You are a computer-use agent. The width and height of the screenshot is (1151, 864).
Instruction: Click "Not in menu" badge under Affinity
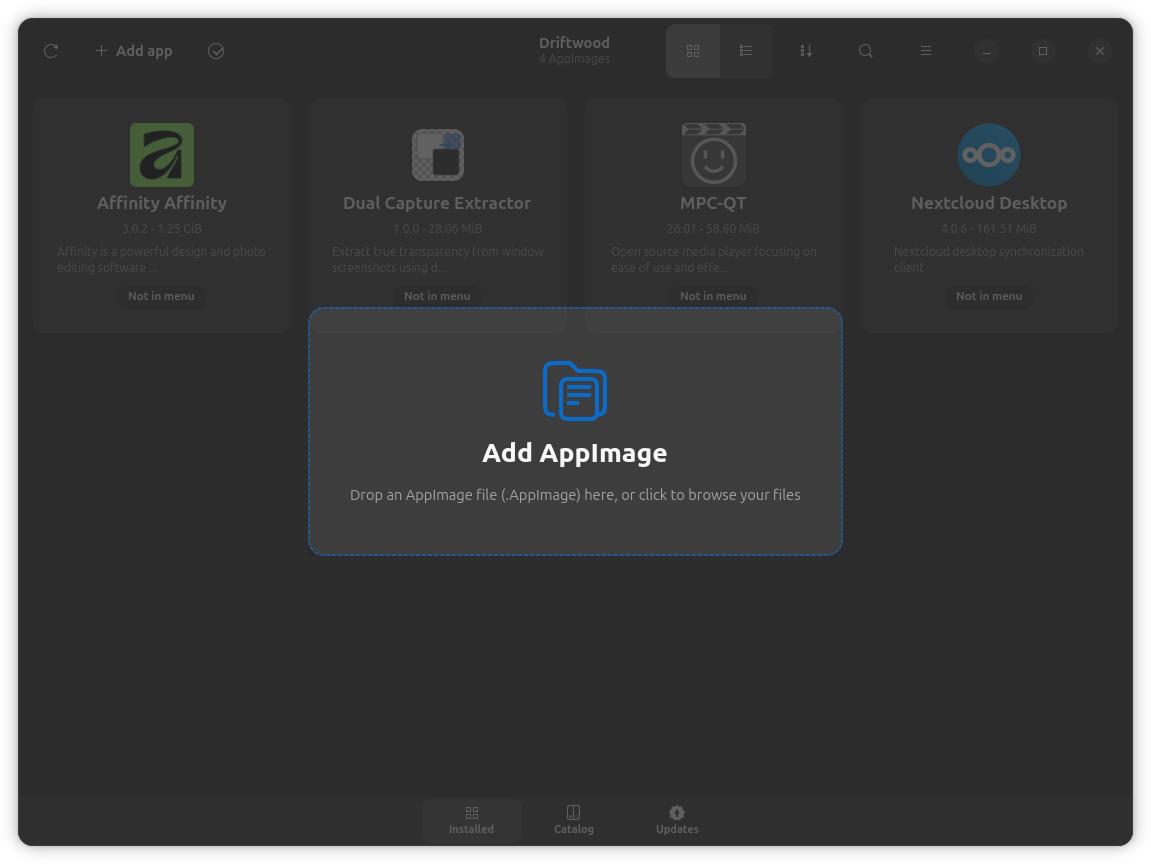coord(162,296)
